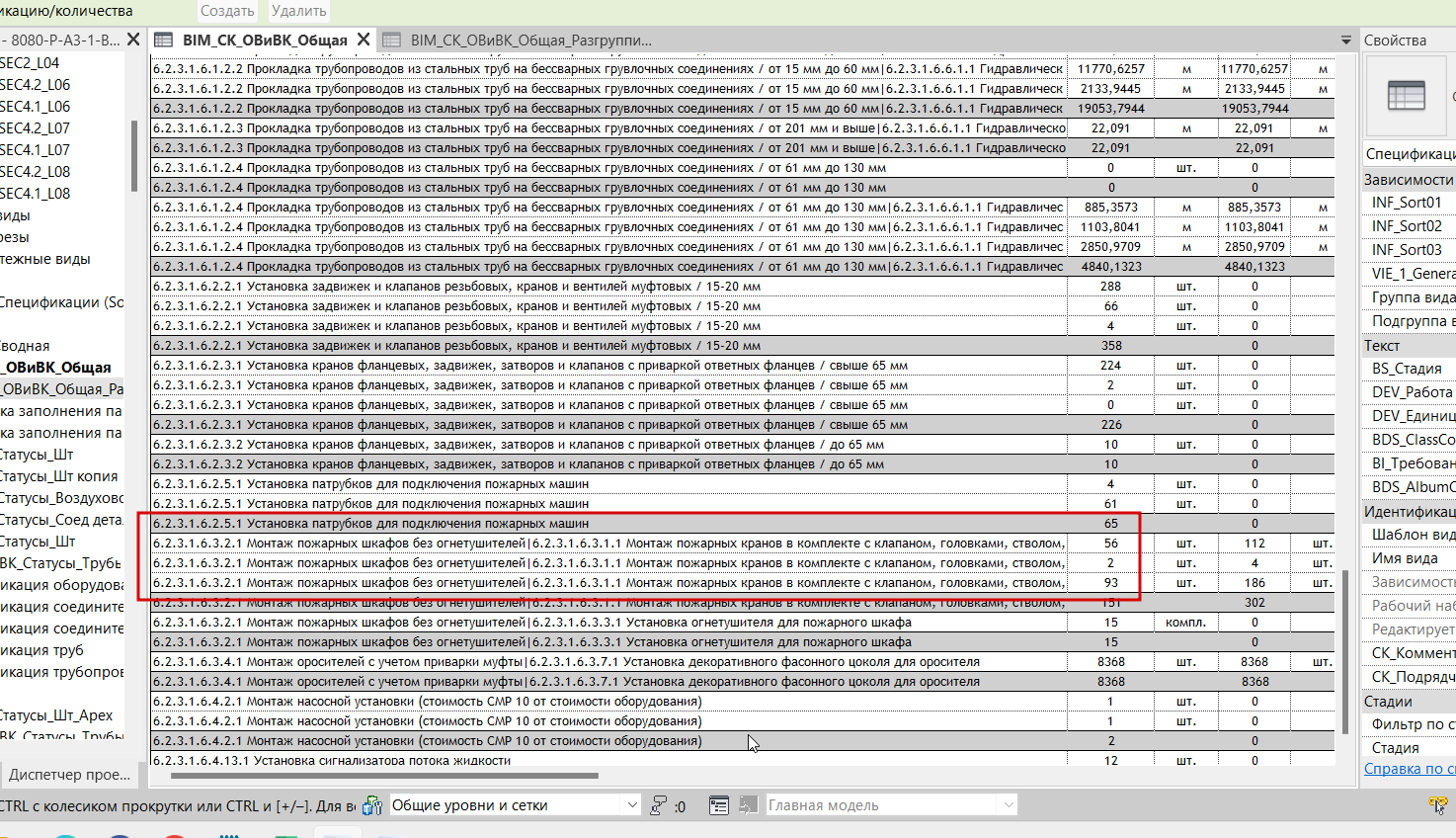The image size is (1456, 838).
Task: Click the quantity cell 224
Action: tap(1110, 365)
